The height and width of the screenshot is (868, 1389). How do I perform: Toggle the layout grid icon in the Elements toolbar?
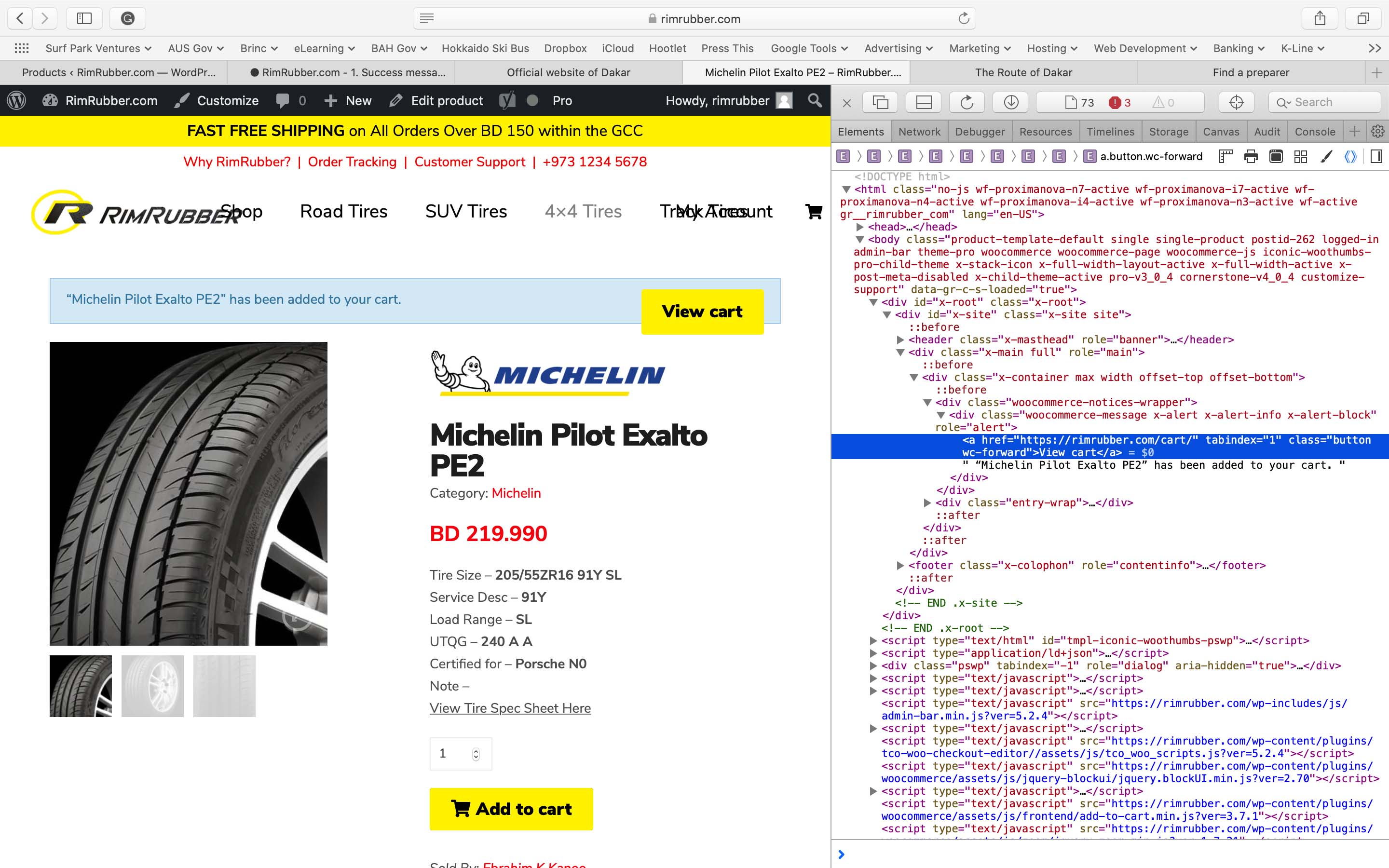pos(1301,156)
